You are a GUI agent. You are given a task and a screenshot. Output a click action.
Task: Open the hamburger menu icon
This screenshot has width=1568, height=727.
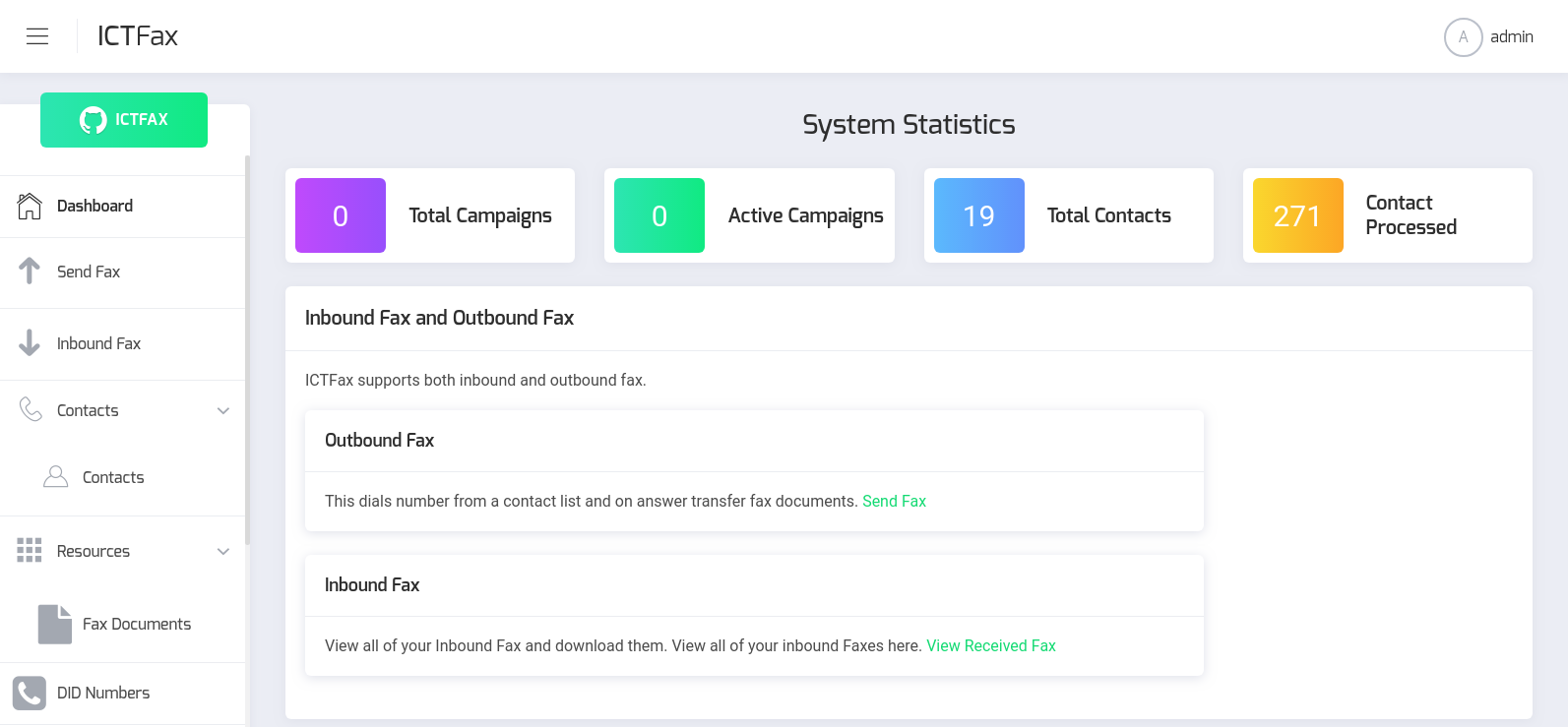point(37,36)
